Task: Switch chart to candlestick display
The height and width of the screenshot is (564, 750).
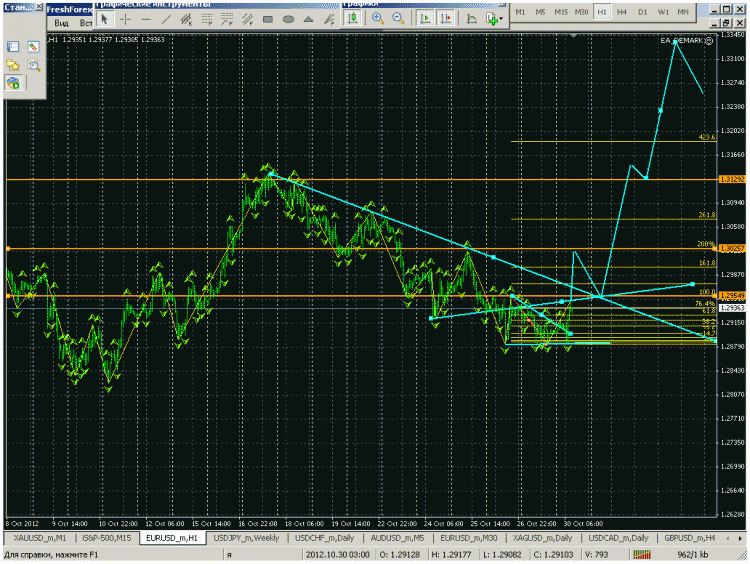Action: [x=353, y=18]
